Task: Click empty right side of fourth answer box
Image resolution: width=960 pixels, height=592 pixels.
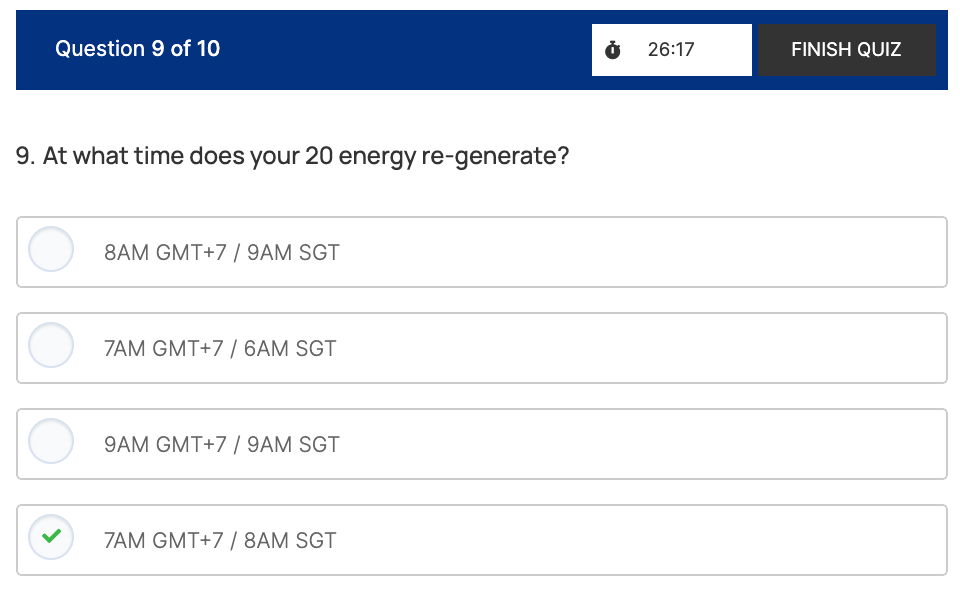Action: [700, 540]
